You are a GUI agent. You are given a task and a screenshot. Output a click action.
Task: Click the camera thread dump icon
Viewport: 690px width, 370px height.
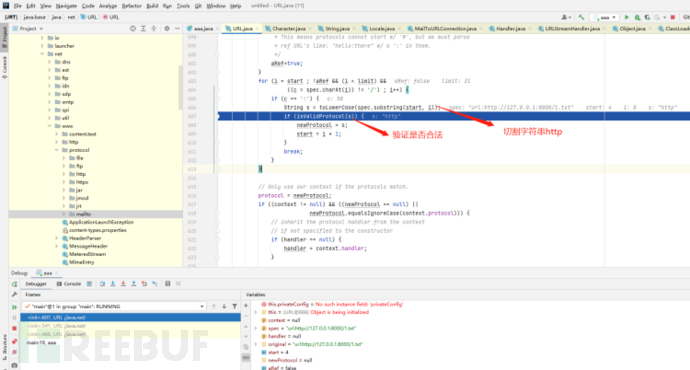point(15,365)
